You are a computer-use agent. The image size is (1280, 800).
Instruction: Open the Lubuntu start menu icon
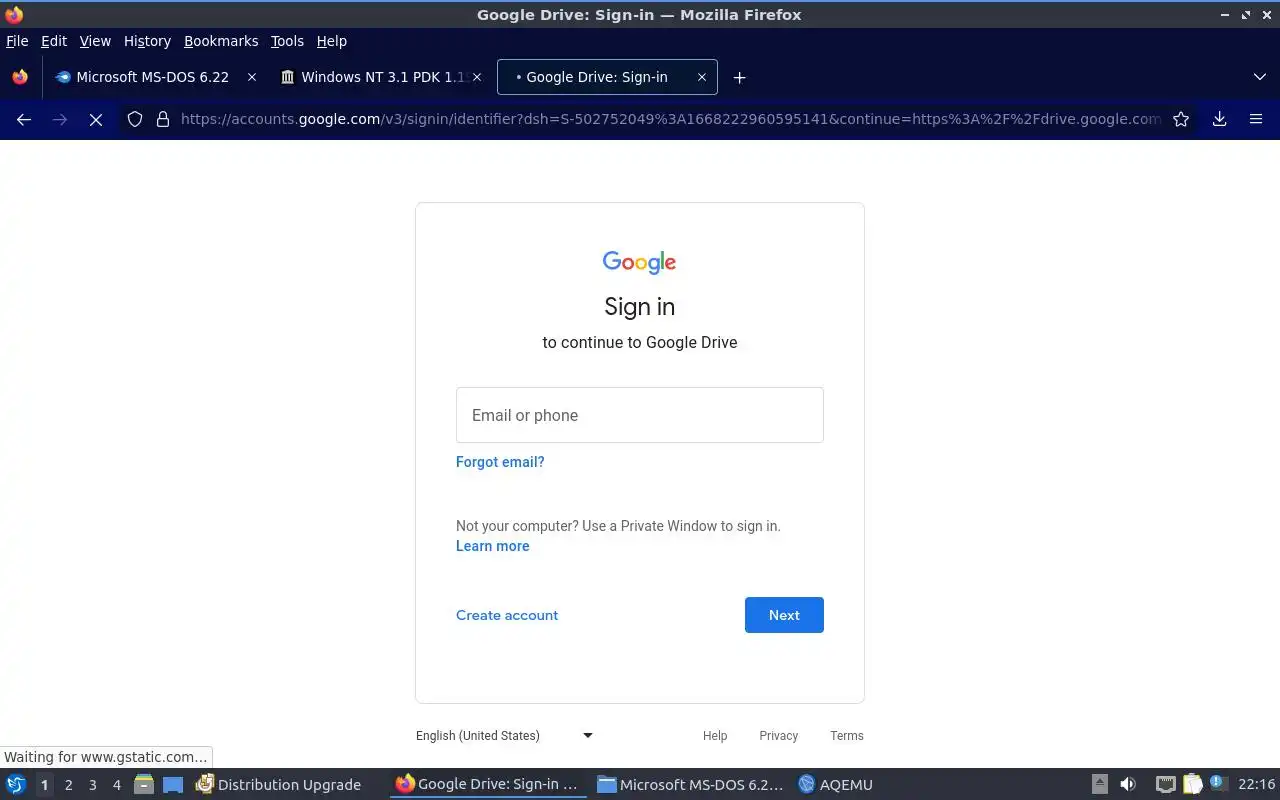point(15,785)
